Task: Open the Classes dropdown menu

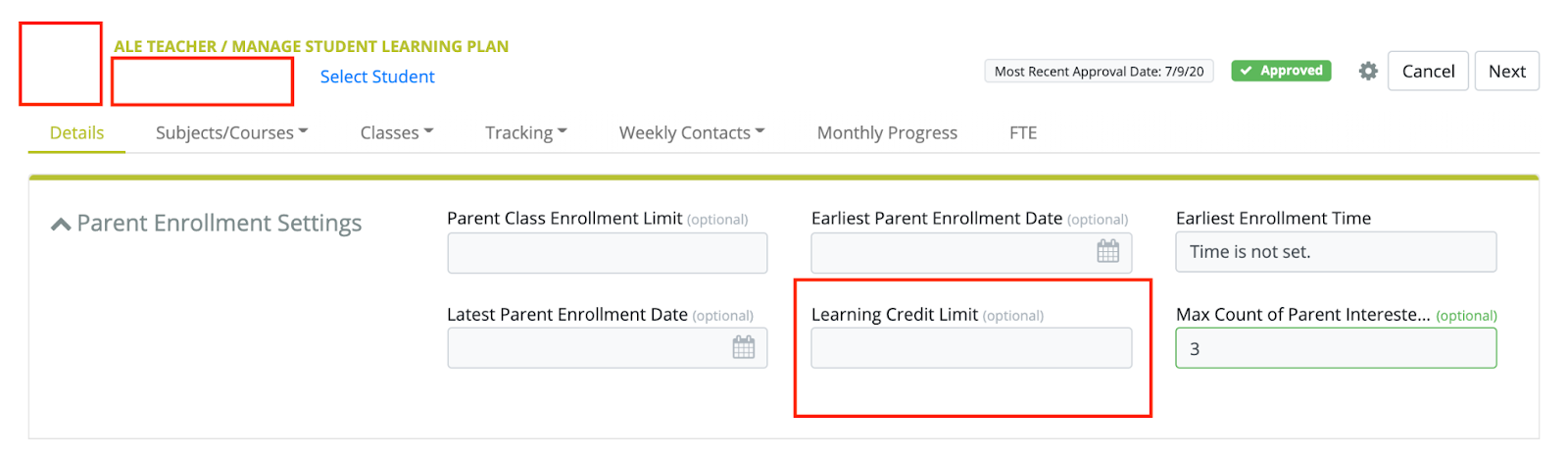Action: click(396, 133)
